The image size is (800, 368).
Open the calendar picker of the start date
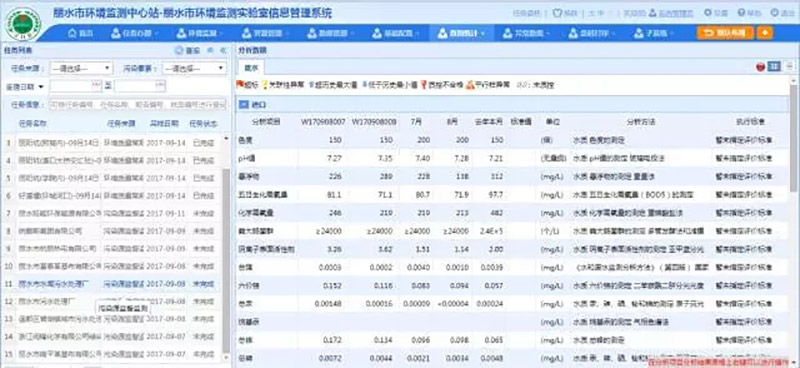click(97, 86)
